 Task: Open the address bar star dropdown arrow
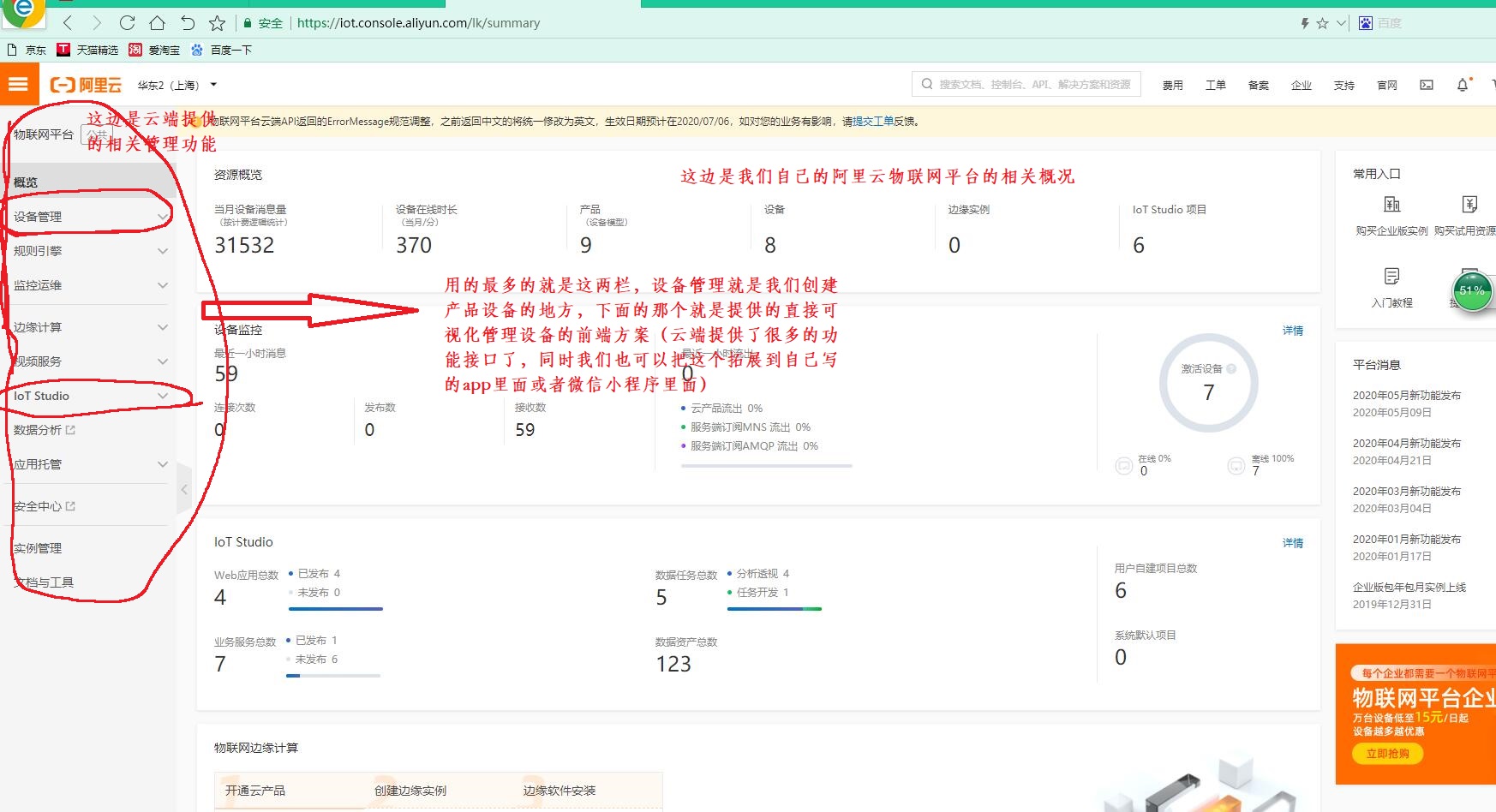click(x=1341, y=23)
